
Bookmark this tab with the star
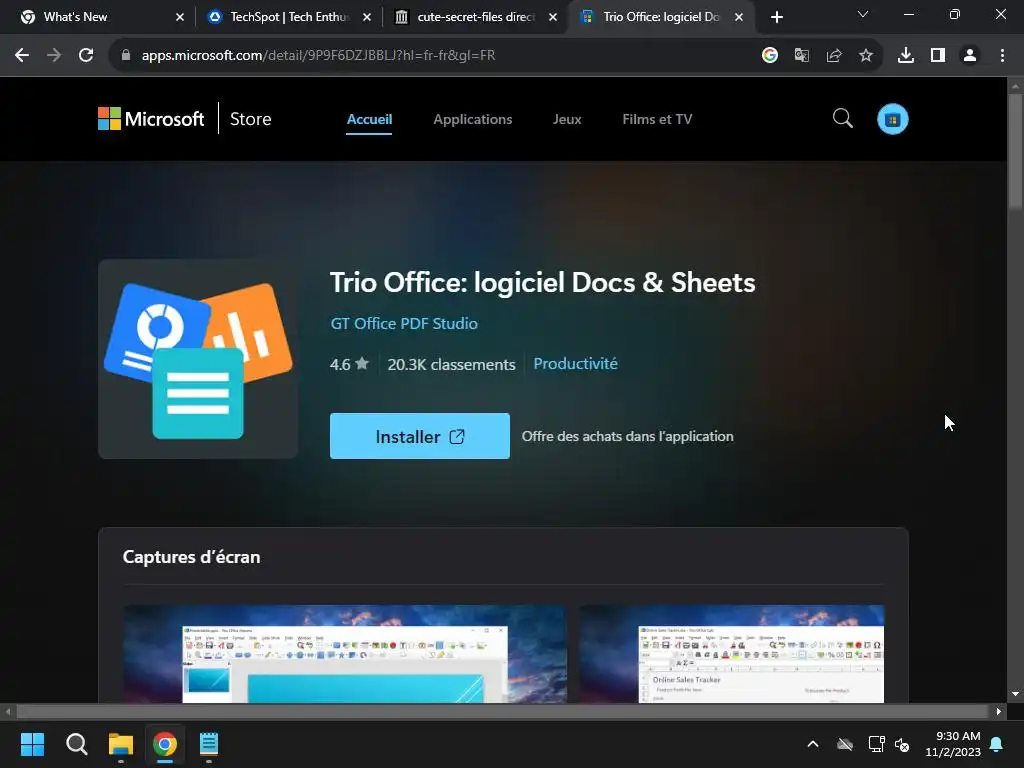(866, 56)
